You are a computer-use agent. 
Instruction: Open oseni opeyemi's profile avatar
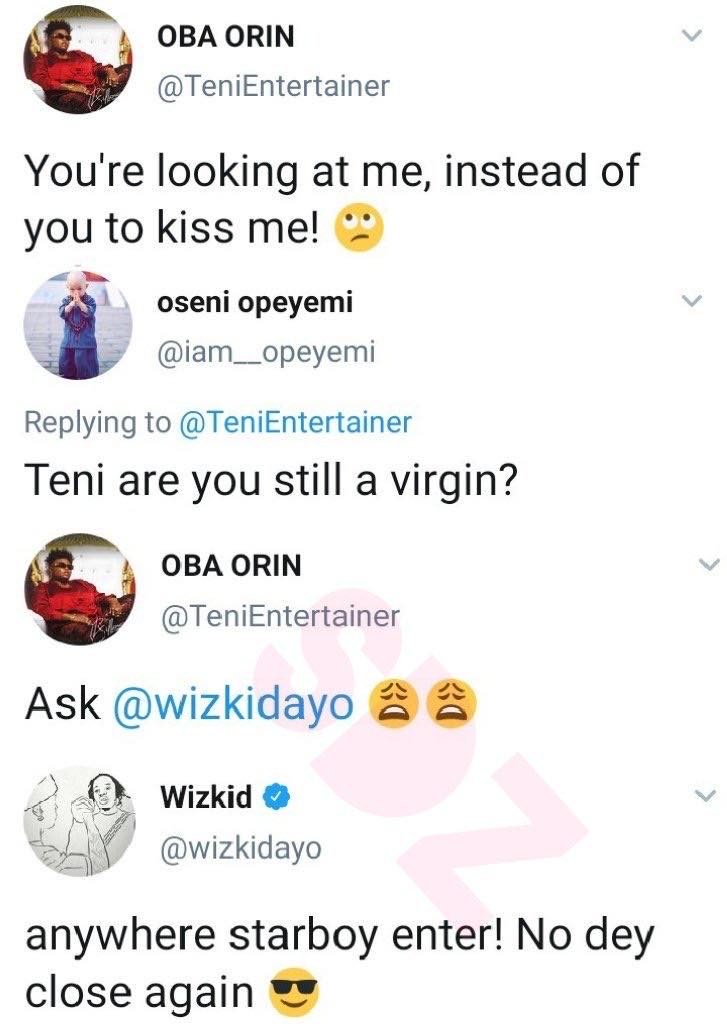click(79, 326)
